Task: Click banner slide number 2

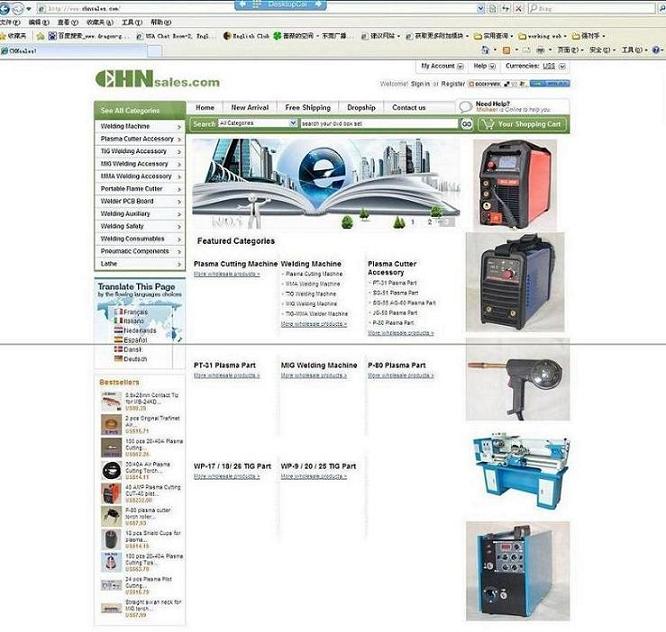Action: pyautogui.click(x=429, y=222)
